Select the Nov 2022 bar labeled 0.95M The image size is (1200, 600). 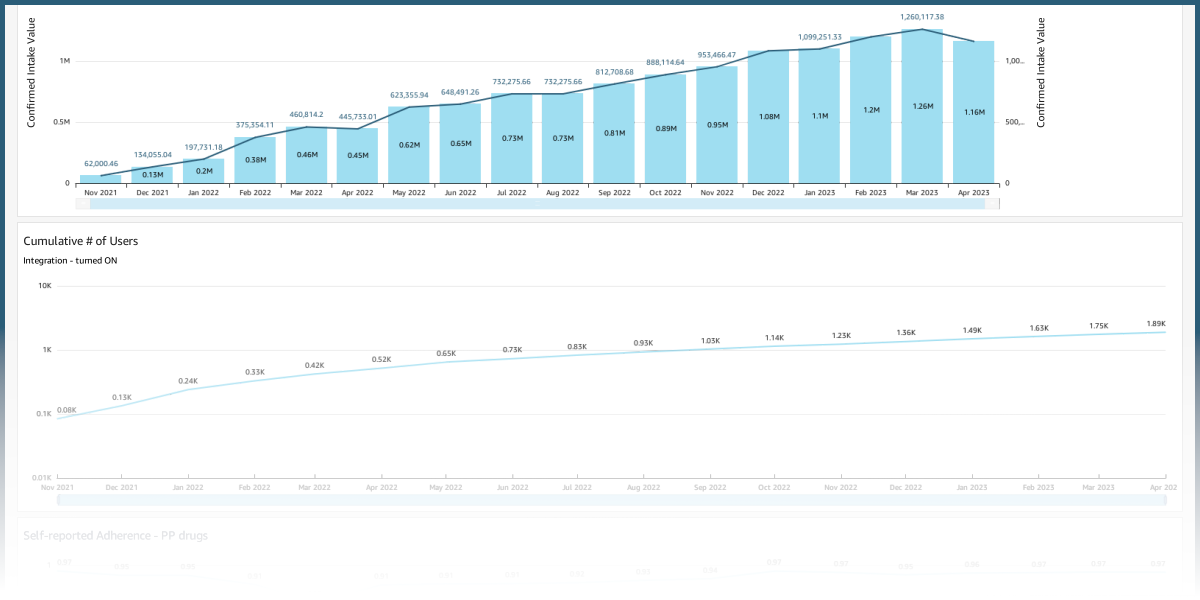pos(716,125)
